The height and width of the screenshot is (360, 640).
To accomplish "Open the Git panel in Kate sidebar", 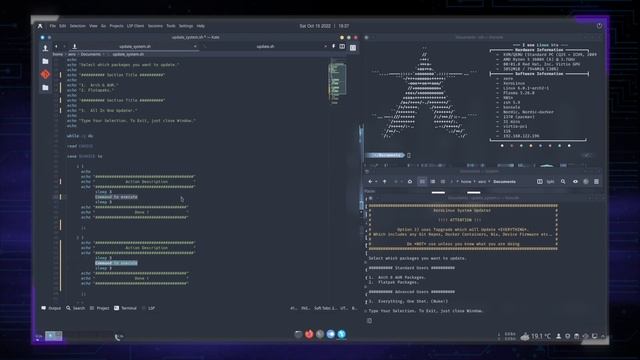I will click(45, 74).
